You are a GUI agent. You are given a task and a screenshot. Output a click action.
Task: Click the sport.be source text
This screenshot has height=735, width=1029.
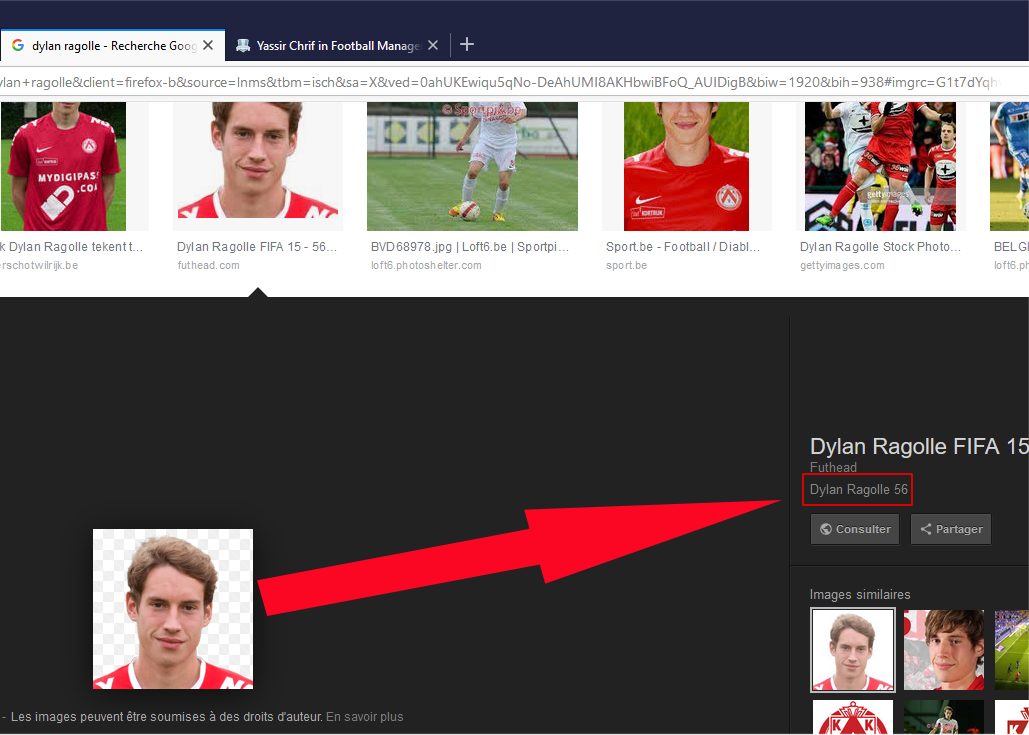626,265
